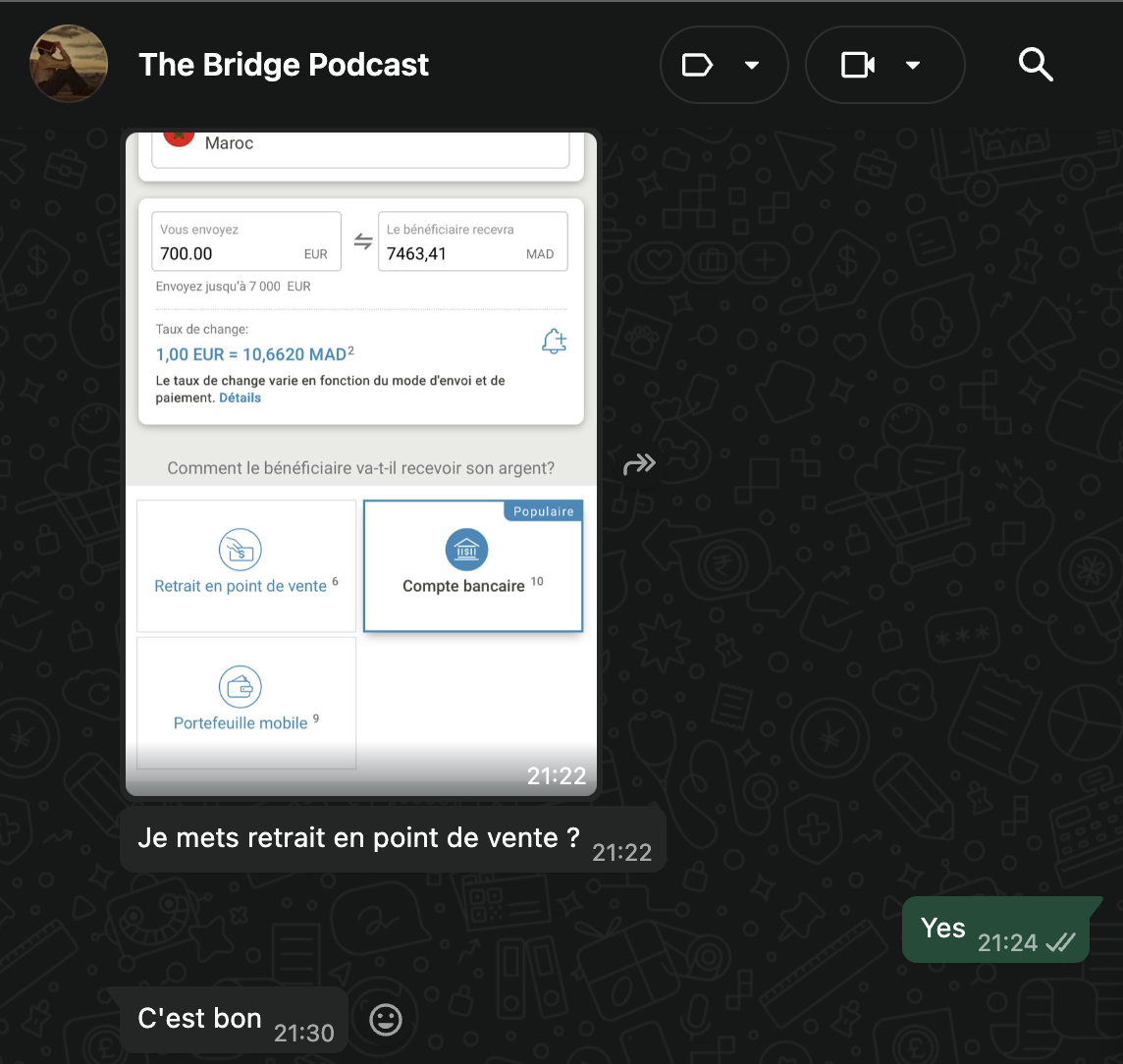
Task: Forward the money transfer screenshot message
Action: (x=639, y=464)
